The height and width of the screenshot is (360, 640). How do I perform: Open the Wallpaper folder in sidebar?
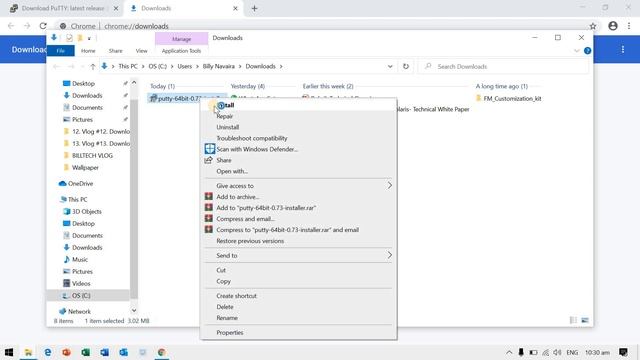(x=85, y=167)
